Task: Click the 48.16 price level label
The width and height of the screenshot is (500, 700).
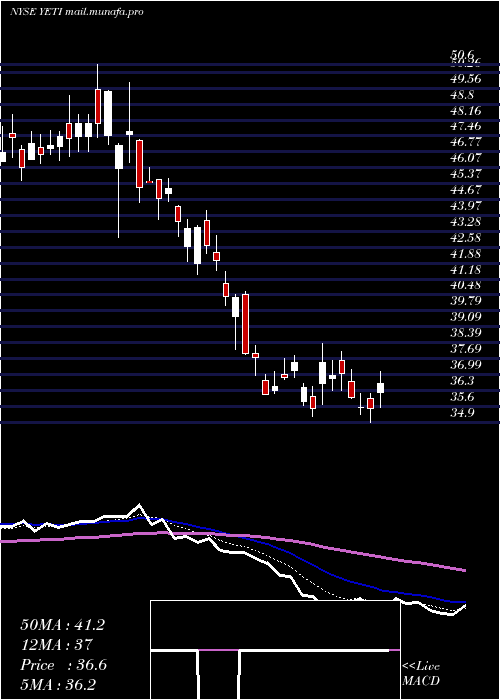Action: [466, 111]
